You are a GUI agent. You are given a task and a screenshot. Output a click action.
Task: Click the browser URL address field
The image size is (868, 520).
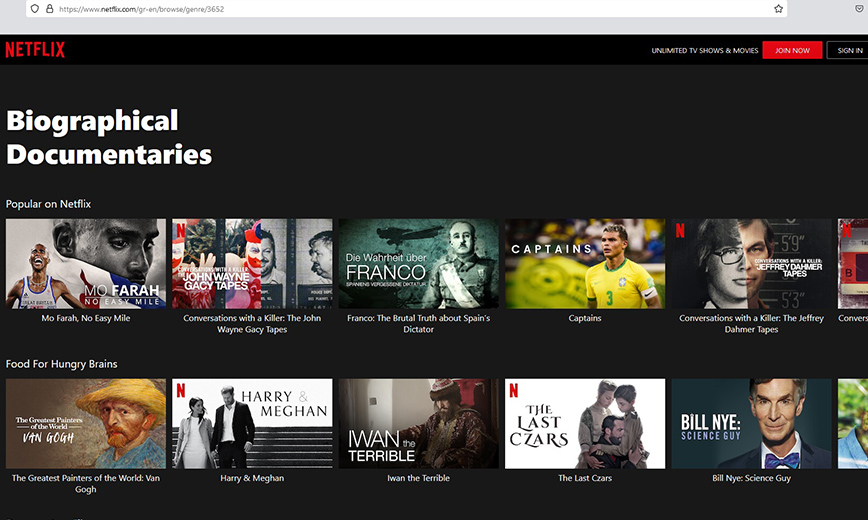point(400,9)
